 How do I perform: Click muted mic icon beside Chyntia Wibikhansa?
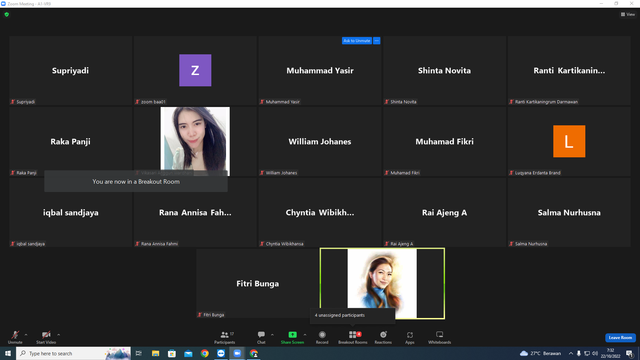(262, 244)
